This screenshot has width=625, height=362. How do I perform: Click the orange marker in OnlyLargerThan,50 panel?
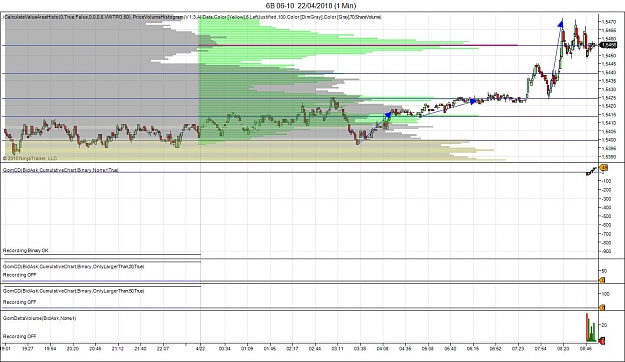[603, 307]
